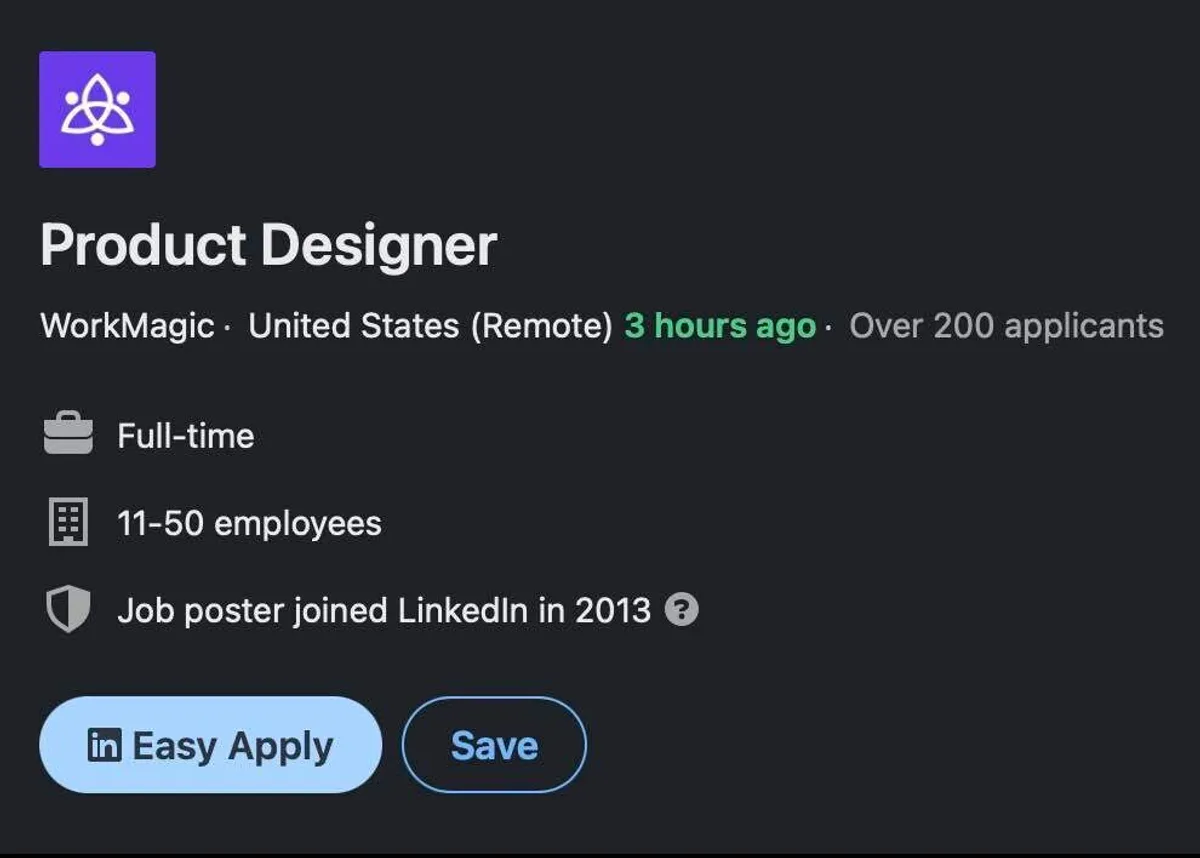Click the briefcase icon beside Full-time

click(x=68, y=436)
